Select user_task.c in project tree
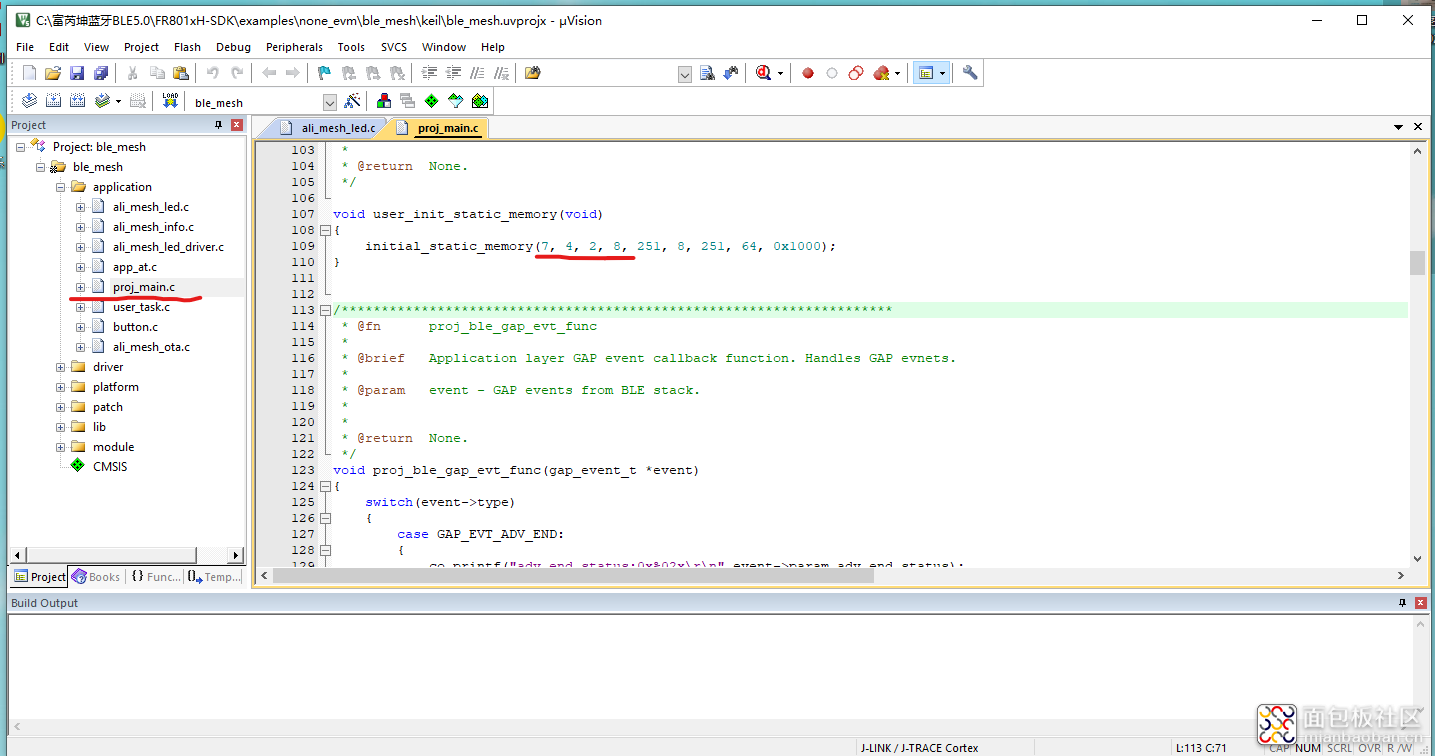Screen dimensions: 1435x756 coord(141,307)
